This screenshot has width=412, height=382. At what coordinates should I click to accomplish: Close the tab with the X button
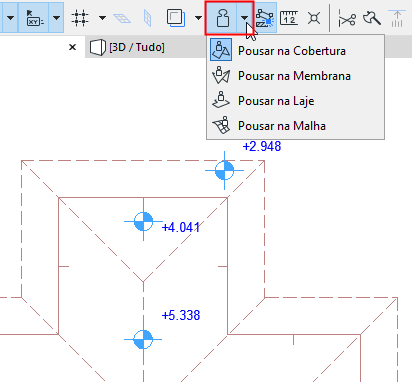click(x=72, y=47)
